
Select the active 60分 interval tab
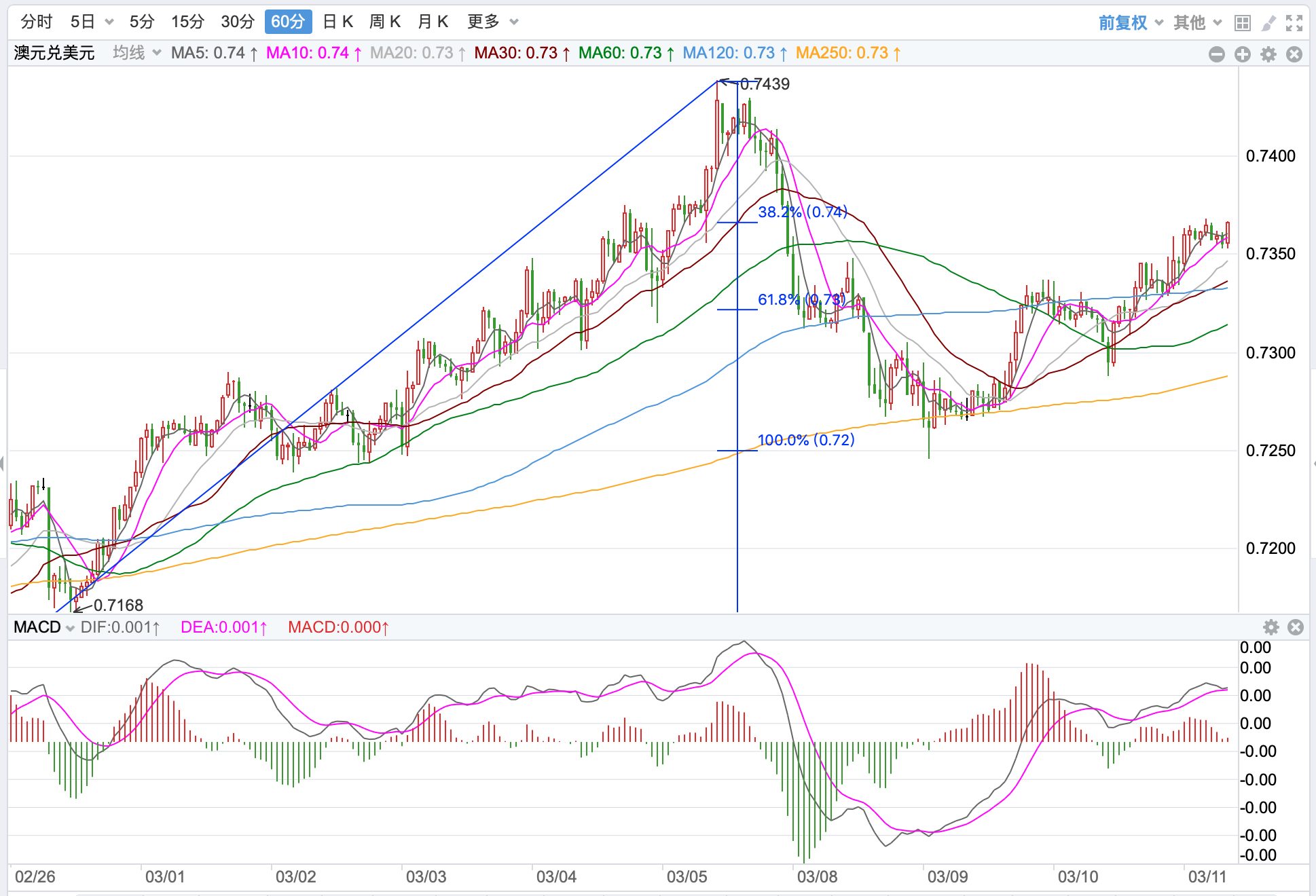coord(288,22)
